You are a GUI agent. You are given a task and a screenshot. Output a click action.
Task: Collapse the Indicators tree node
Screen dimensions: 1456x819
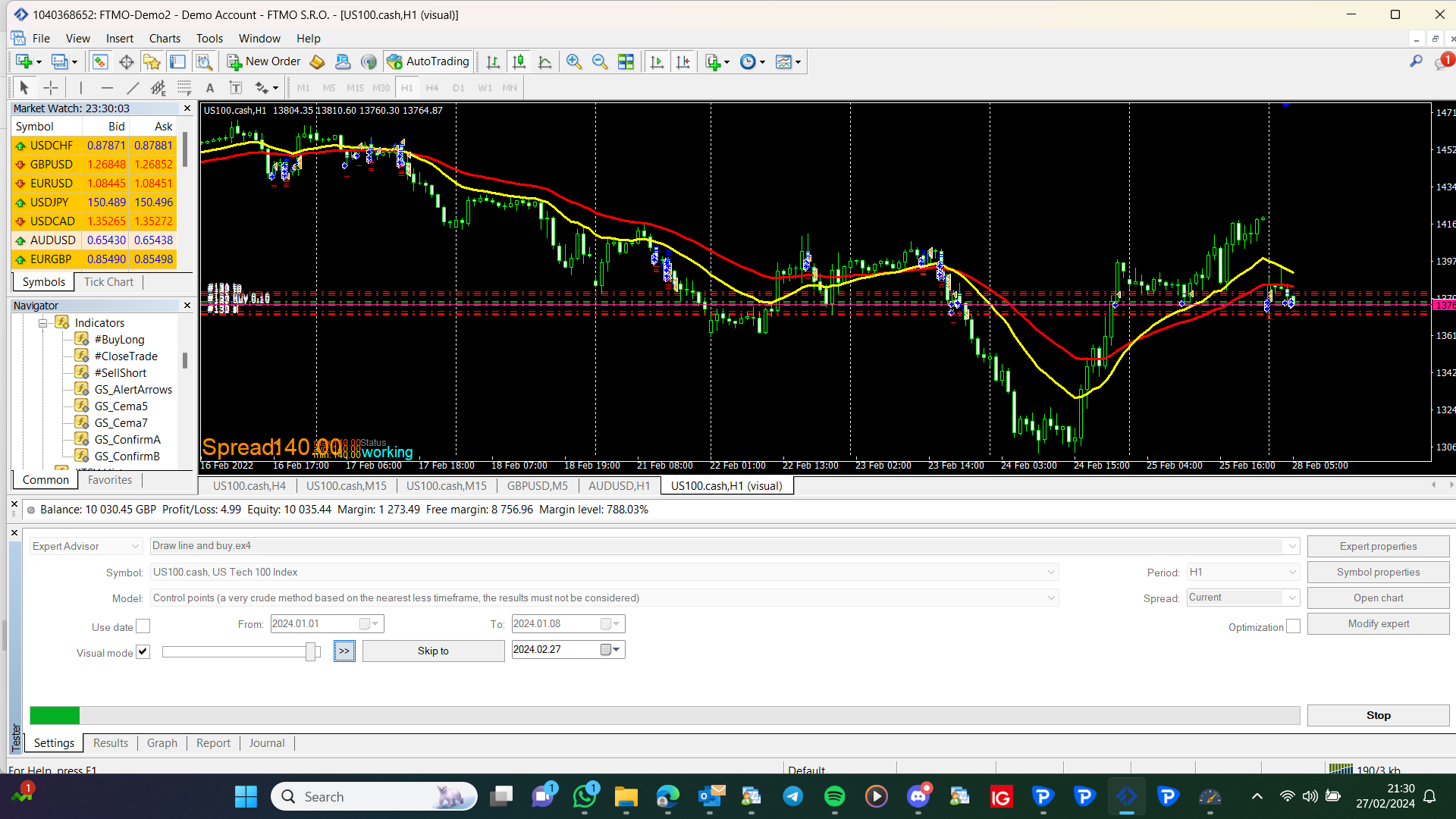(43, 323)
